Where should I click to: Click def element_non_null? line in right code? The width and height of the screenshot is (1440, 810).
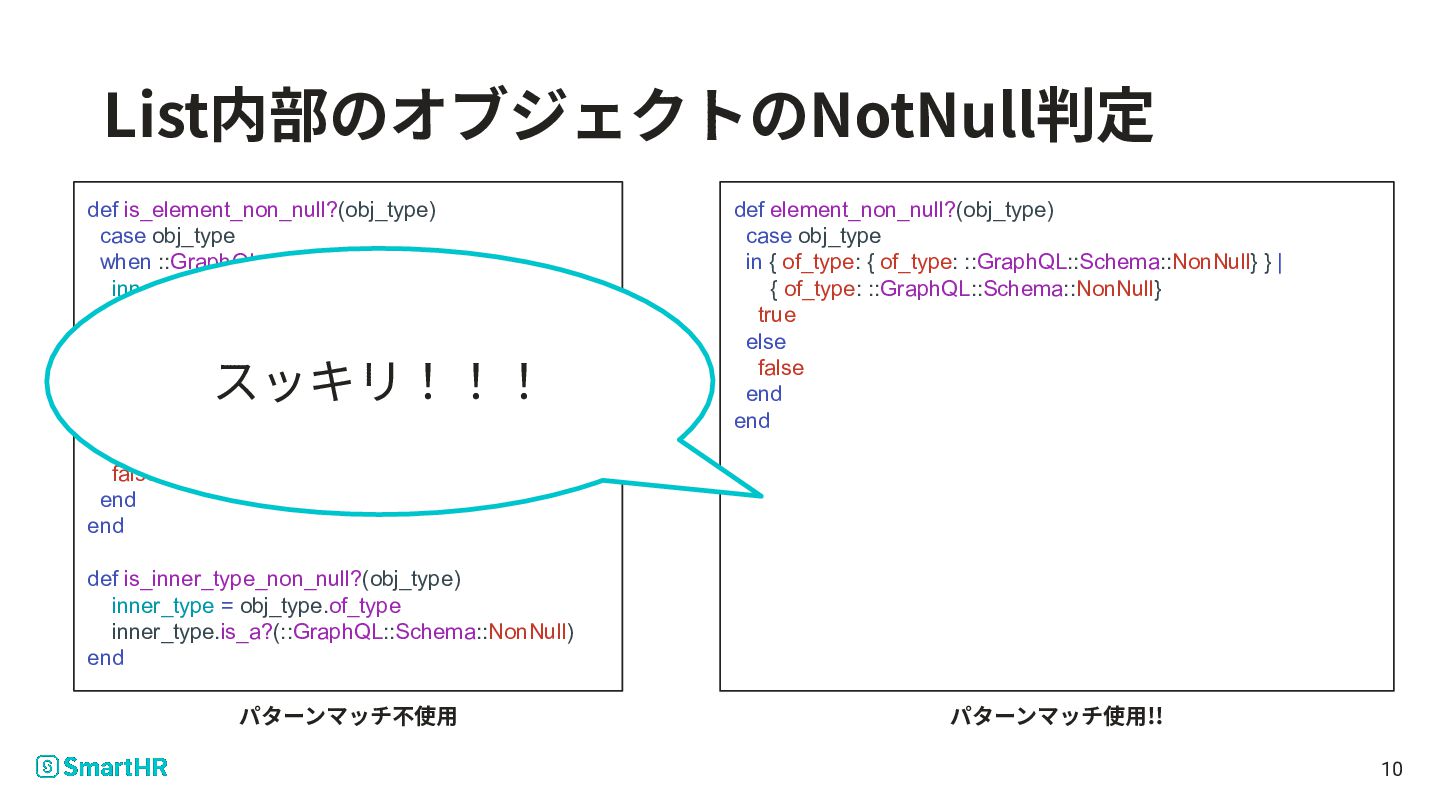coord(894,210)
